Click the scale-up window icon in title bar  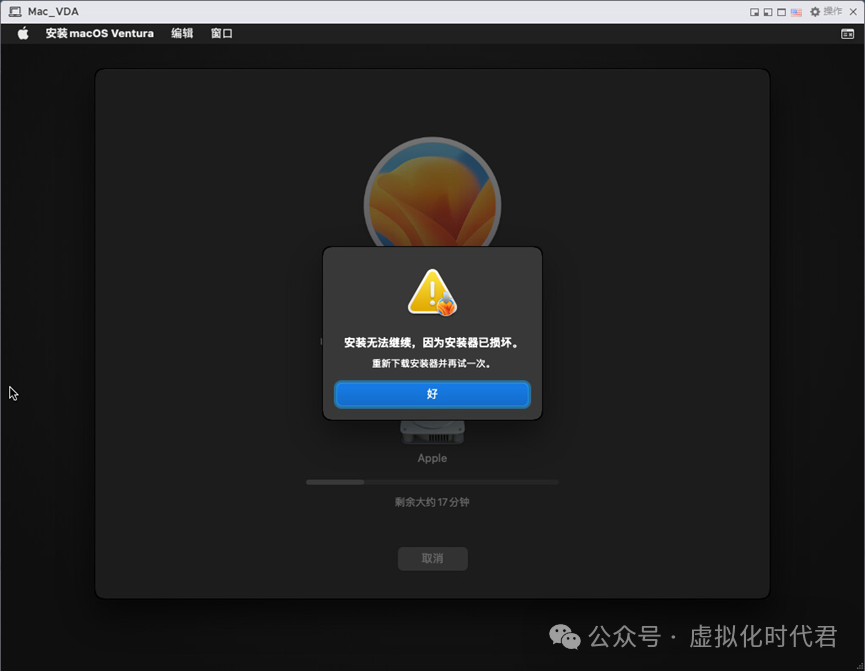click(768, 12)
